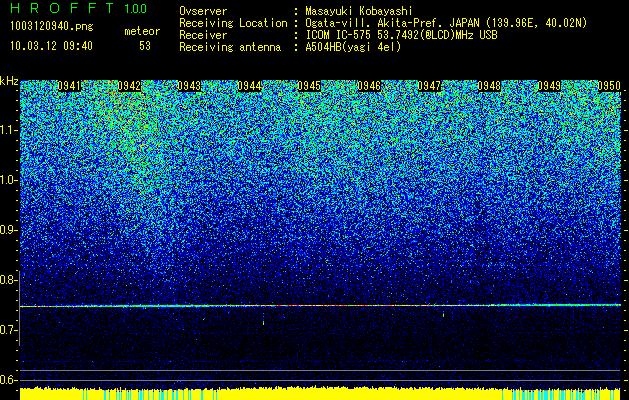Click the Receiving antenna field label

pyautogui.click(x=230, y=47)
